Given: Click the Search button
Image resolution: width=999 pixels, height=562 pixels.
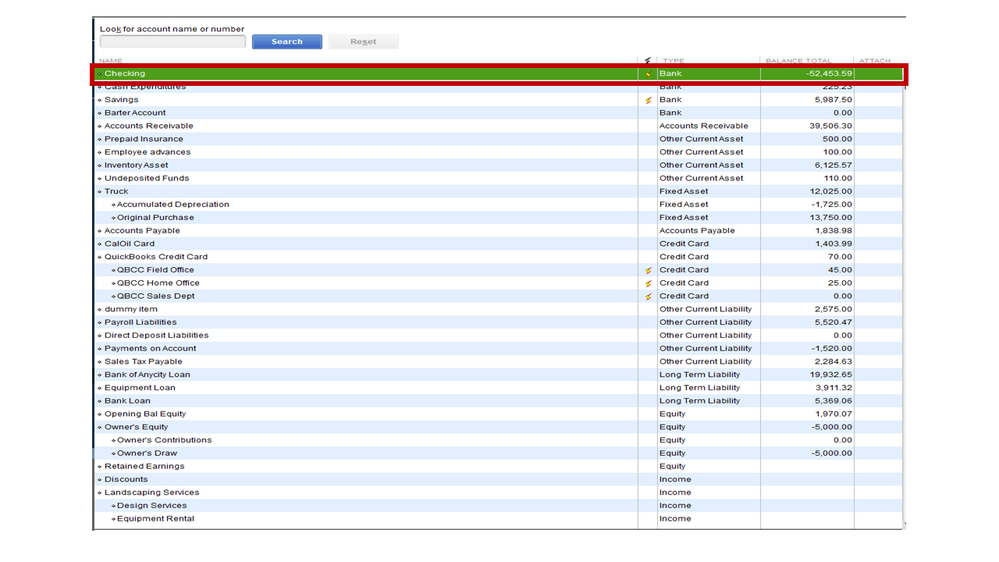Looking at the screenshot, I should pos(287,41).
